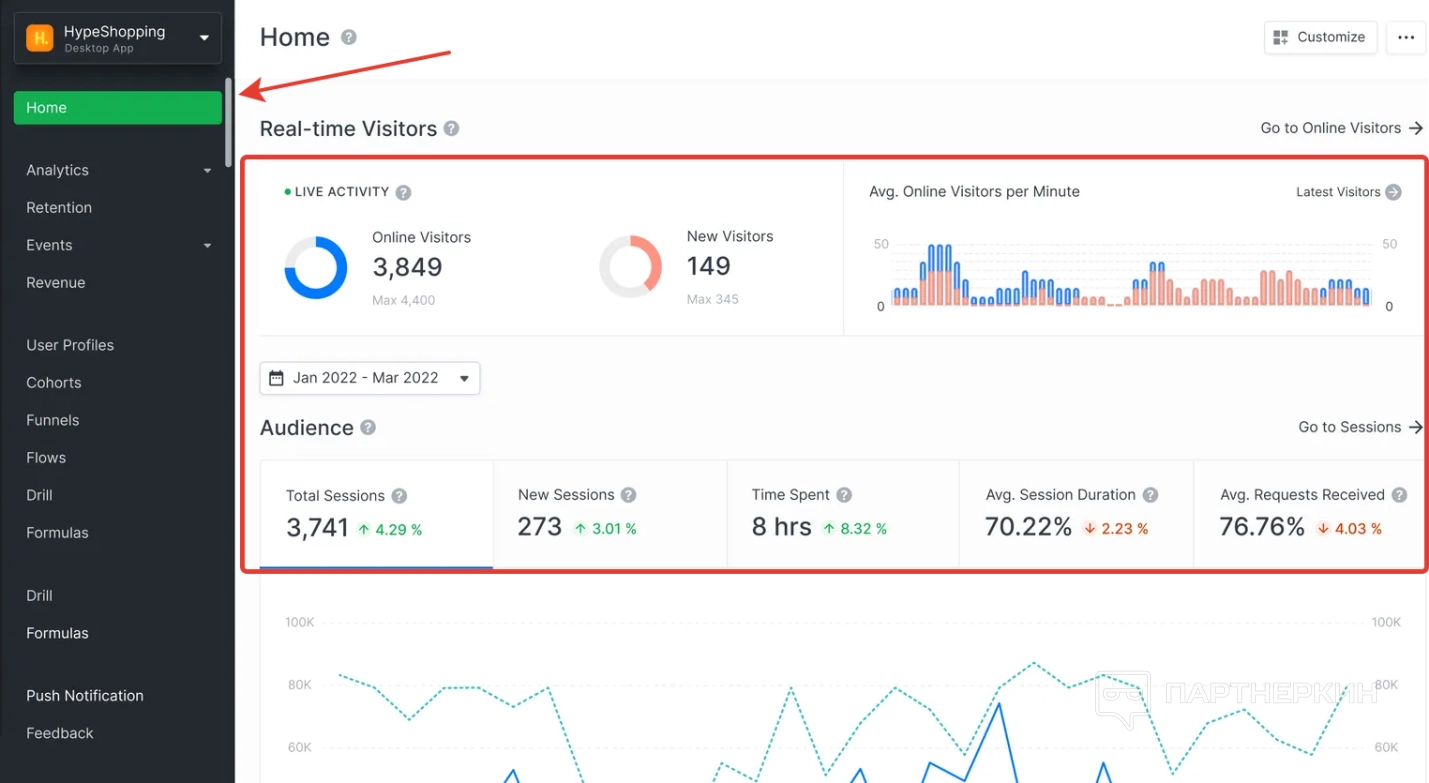Click the HypeShopping orange app logo

(40, 38)
